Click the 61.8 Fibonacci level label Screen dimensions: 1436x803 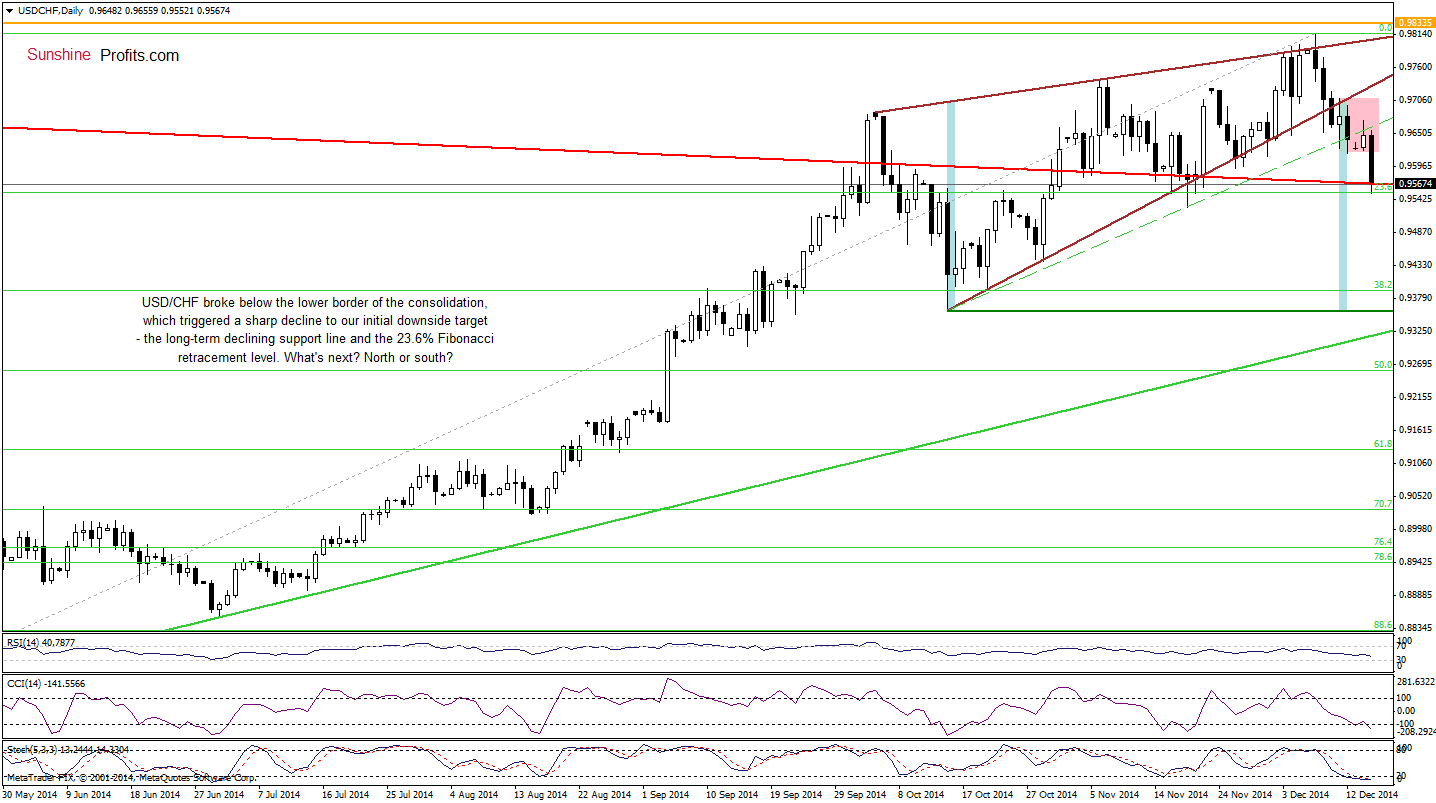pyautogui.click(x=1383, y=444)
